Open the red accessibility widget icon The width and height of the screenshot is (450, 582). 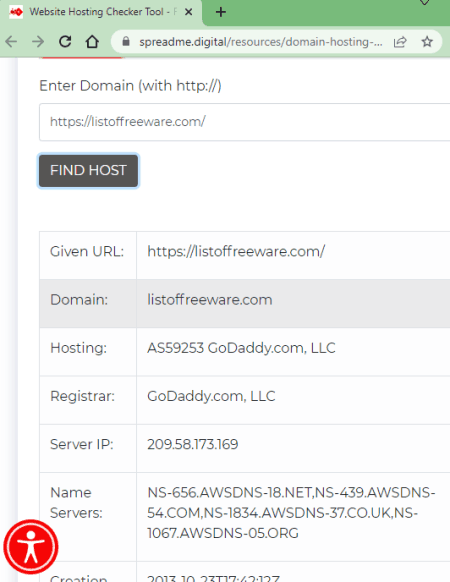31,547
